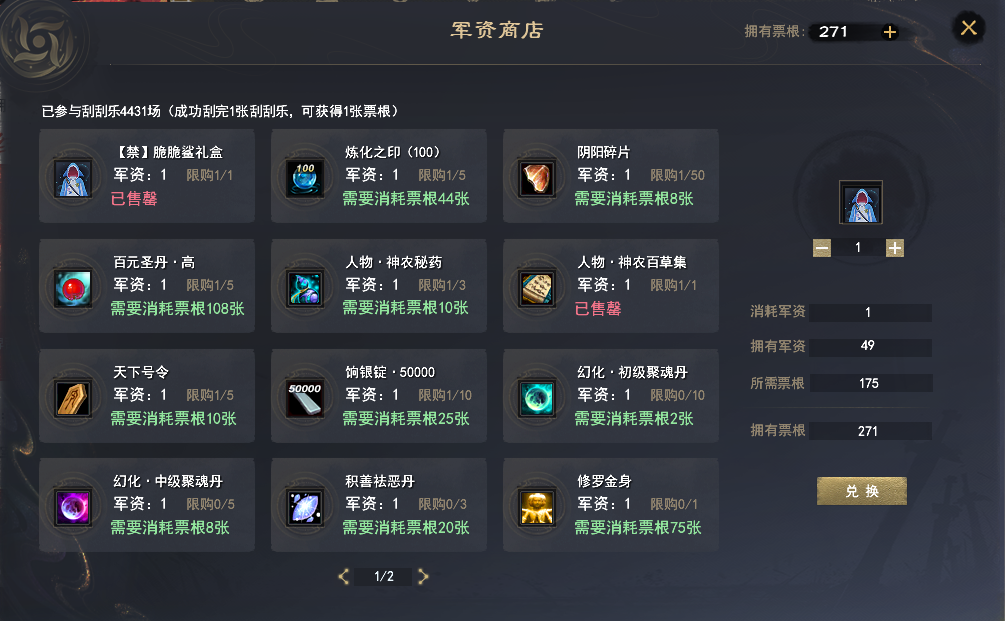The width and height of the screenshot is (1005, 621).
Task: Go to previous shop page arrow
Action: pyautogui.click(x=344, y=577)
